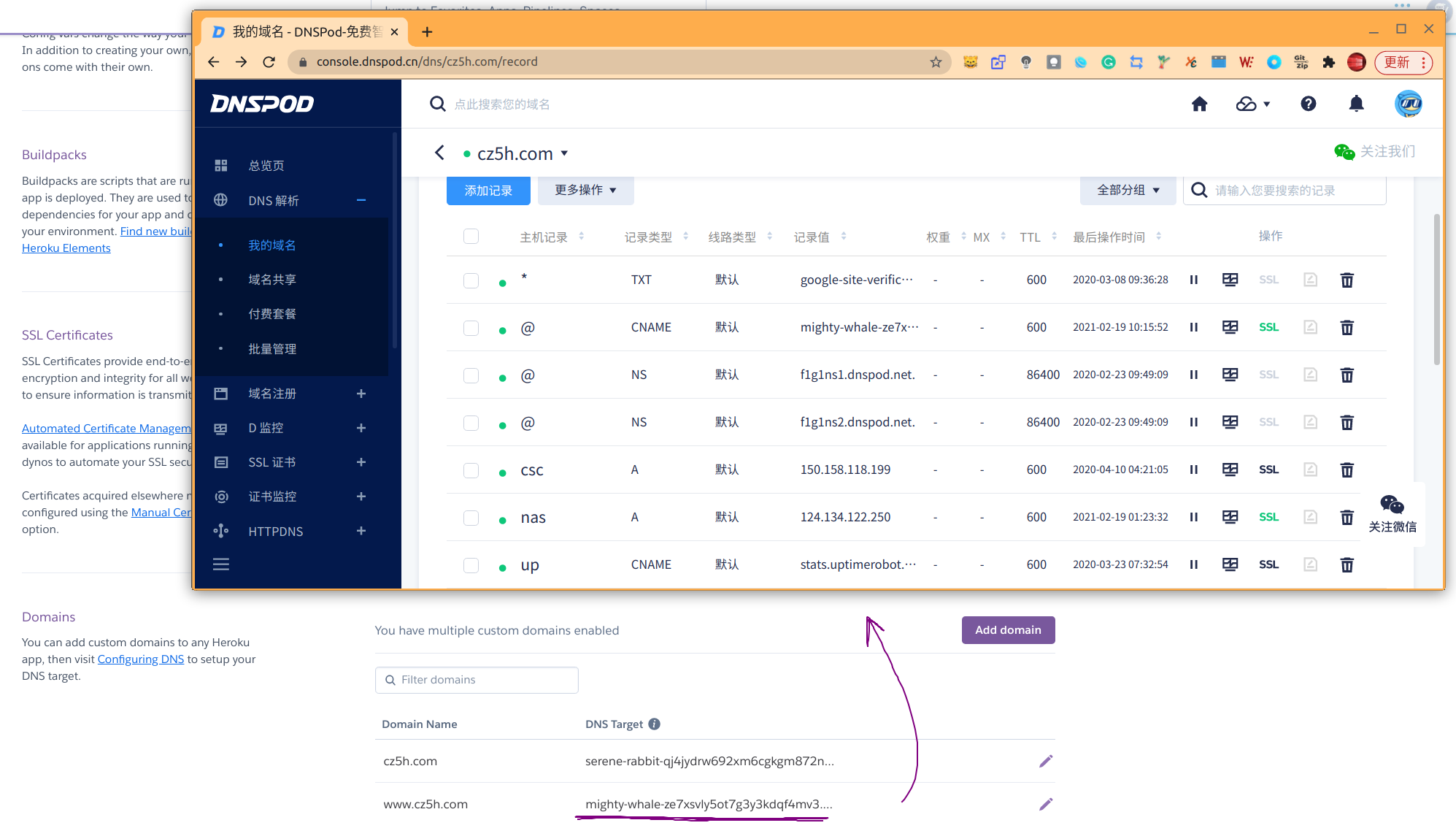
Task: Open D monitoring for up record
Action: (1230, 564)
